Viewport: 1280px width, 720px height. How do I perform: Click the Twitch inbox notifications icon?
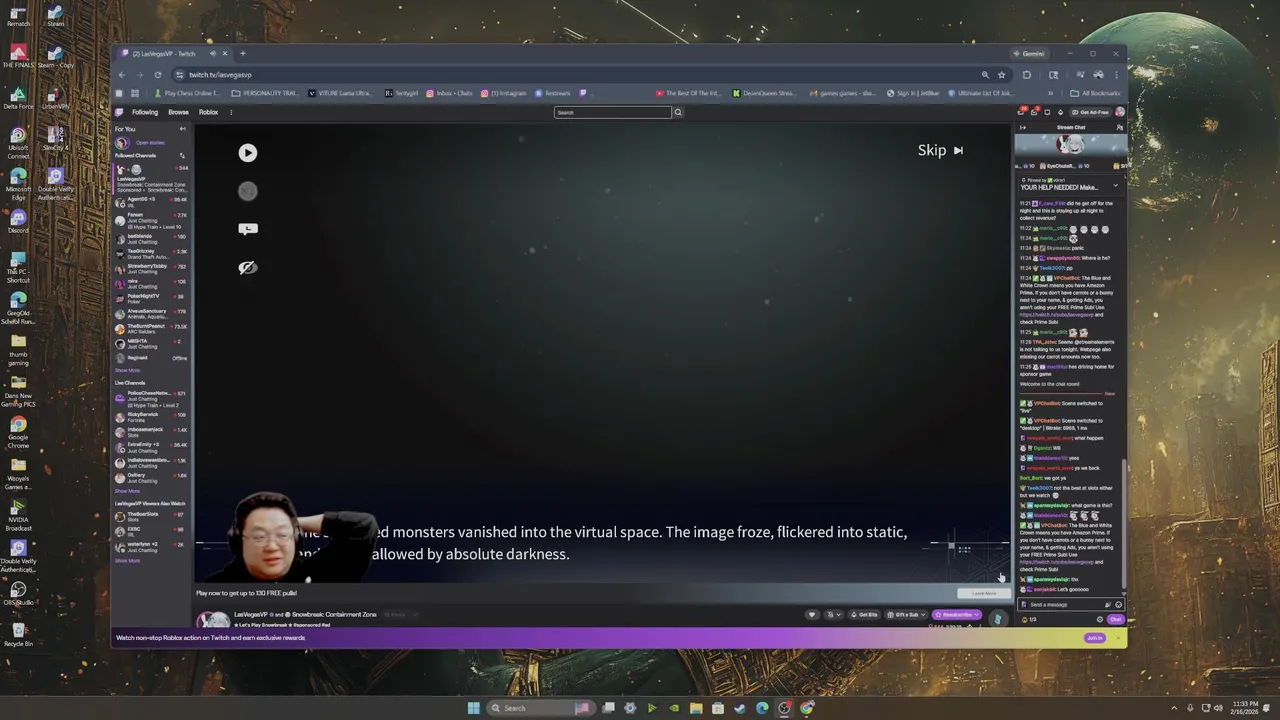click(x=1034, y=112)
